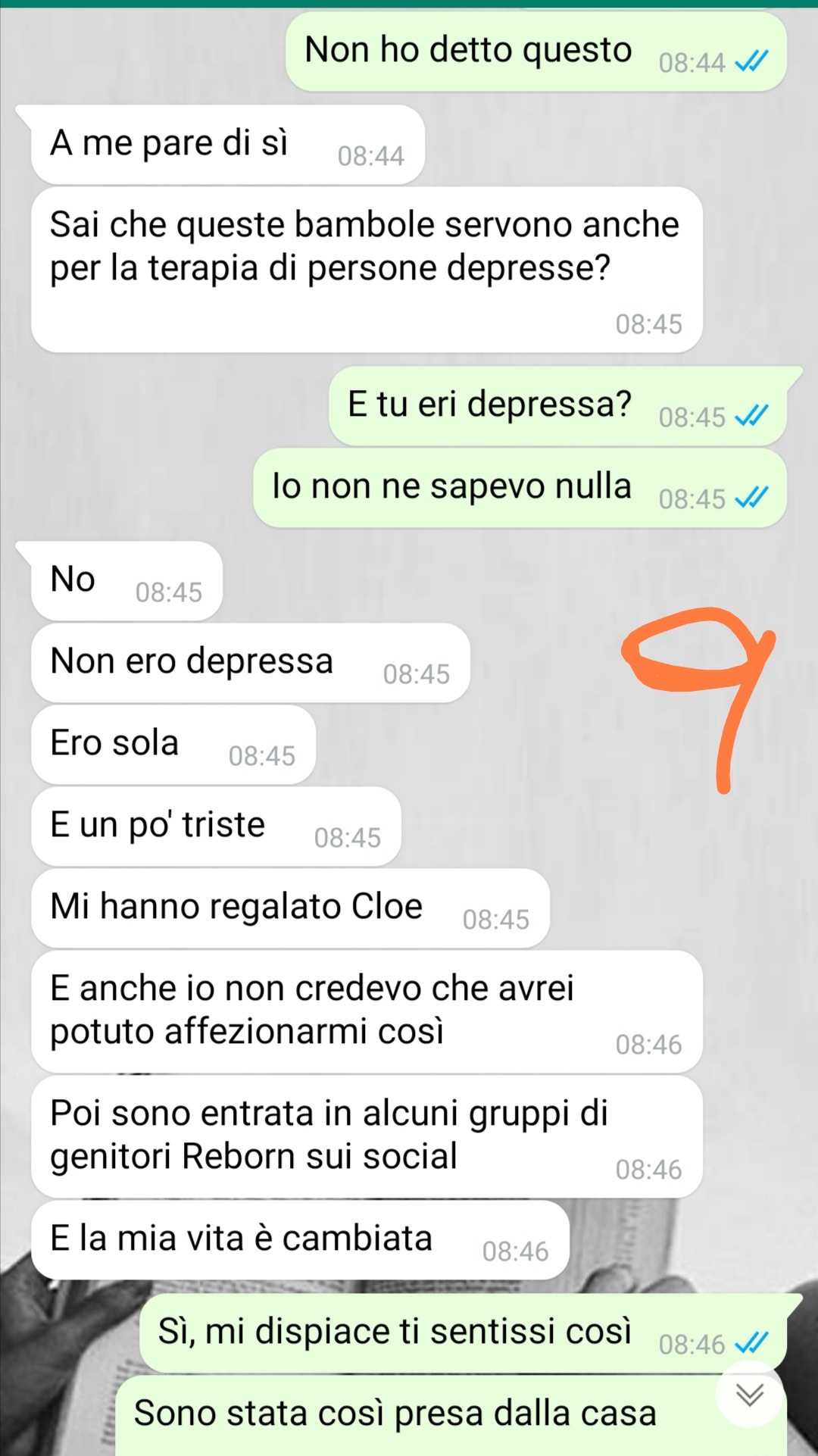
Task: Select message about bambole and terapia
Action: coord(367,270)
